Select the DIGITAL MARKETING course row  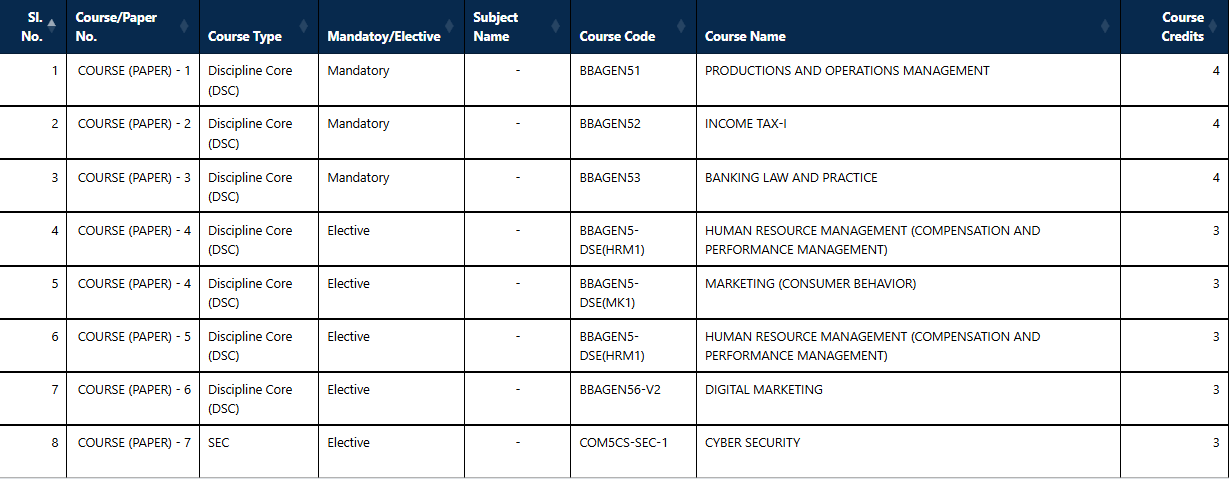click(x=764, y=390)
